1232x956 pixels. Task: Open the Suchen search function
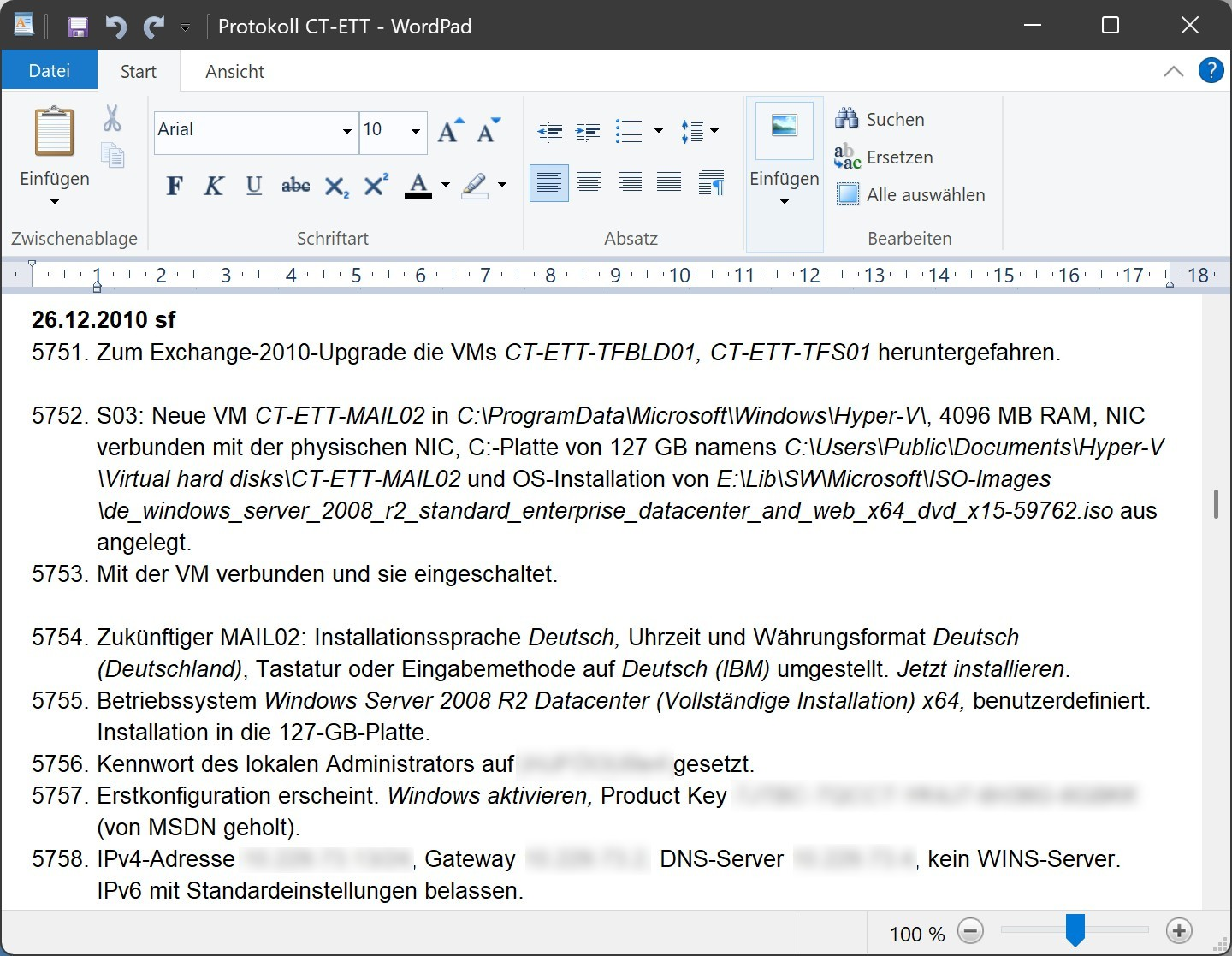[880, 119]
